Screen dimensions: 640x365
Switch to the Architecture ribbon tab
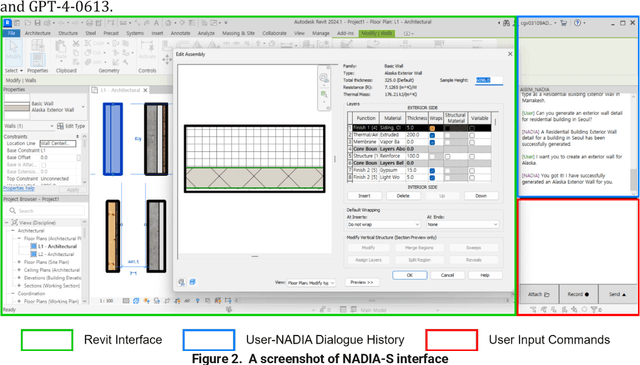pyautogui.click(x=38, y=33)
